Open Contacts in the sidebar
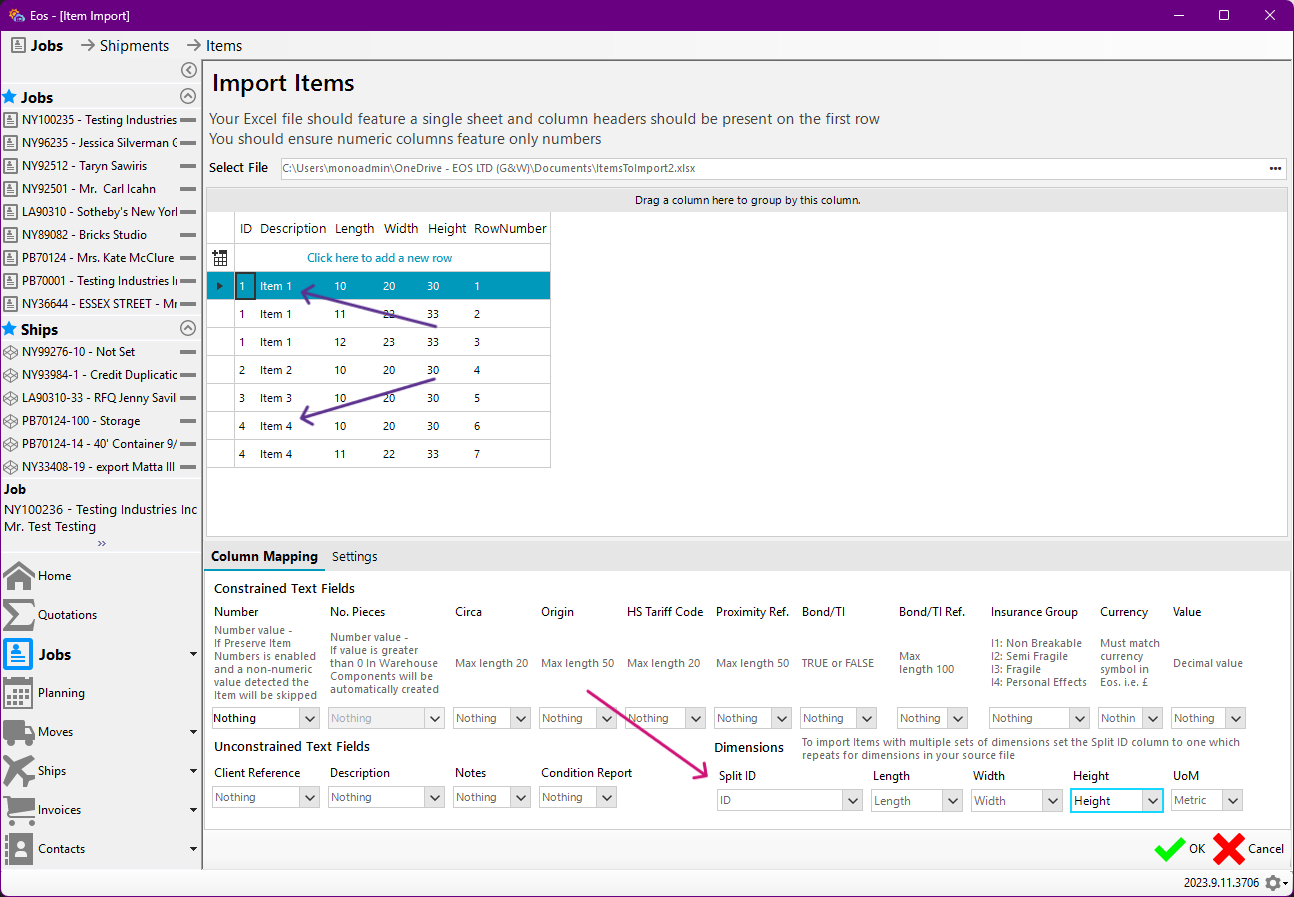This screenshot has width=1294, height=897. point(19,849)
